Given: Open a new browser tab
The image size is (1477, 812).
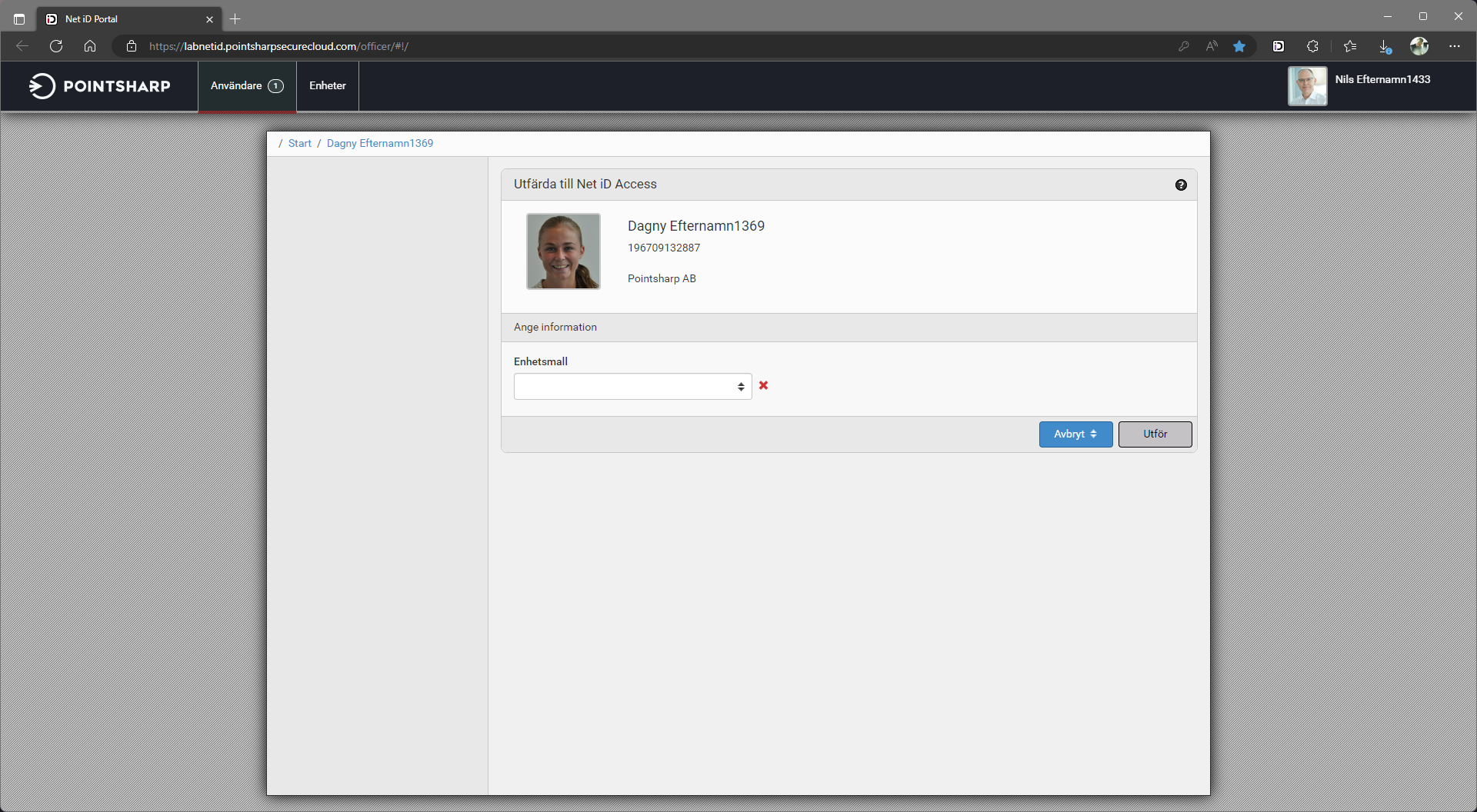Looking at the screenshot, I should [x=235, y=19].
